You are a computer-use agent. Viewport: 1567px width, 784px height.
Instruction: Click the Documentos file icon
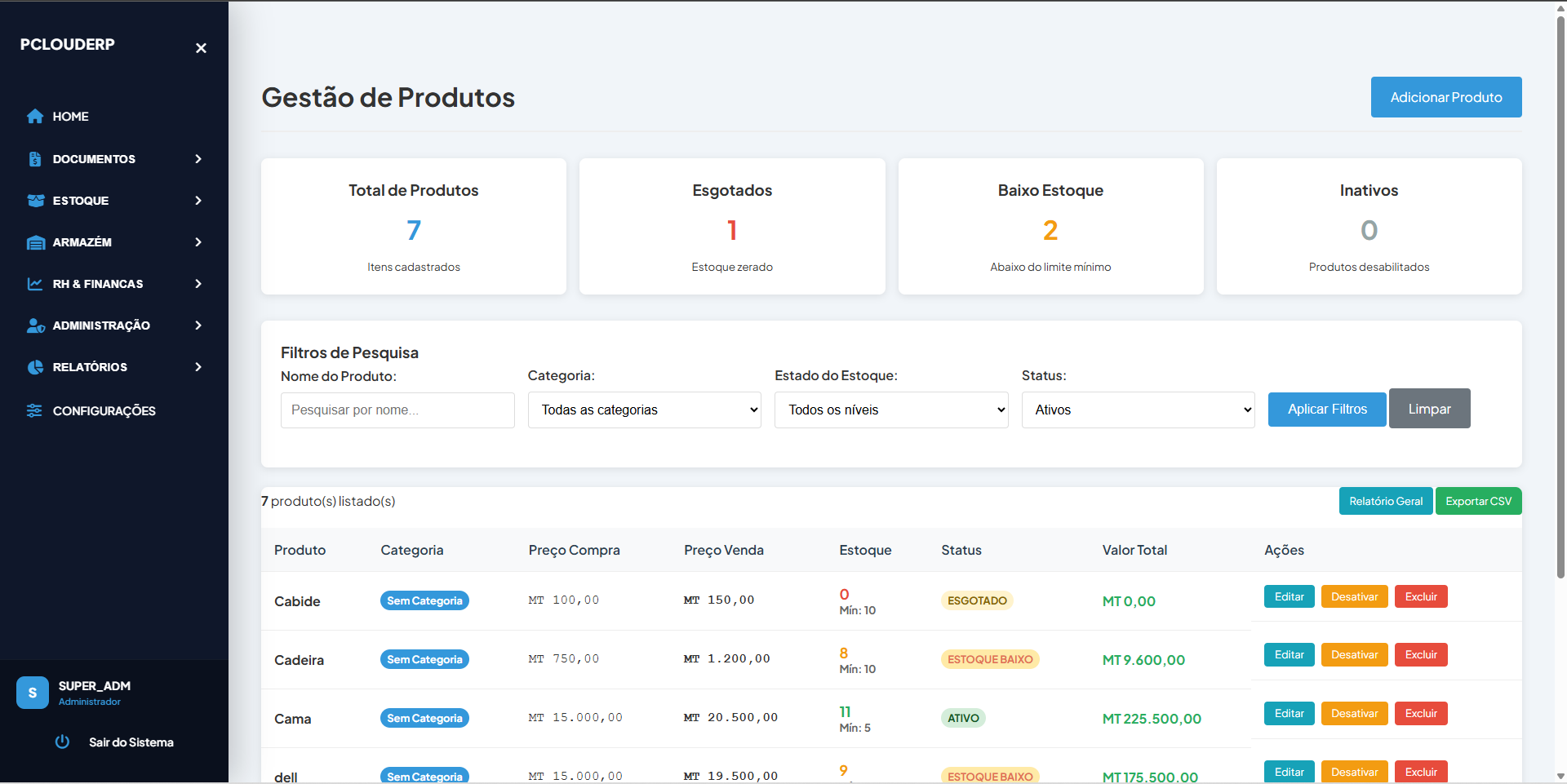[35, 159]
